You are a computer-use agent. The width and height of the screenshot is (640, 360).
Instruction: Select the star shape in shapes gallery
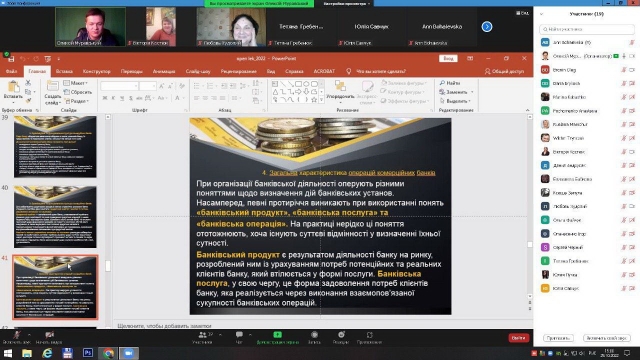click(x=314, y=100)
